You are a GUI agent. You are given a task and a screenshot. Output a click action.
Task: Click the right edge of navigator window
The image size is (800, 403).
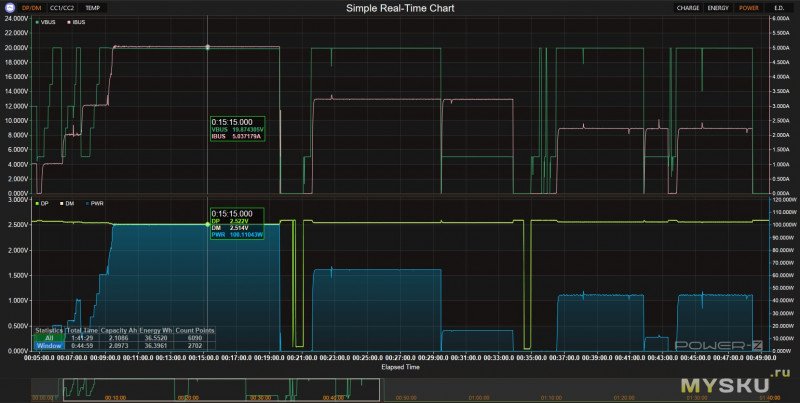pos(380,390)
